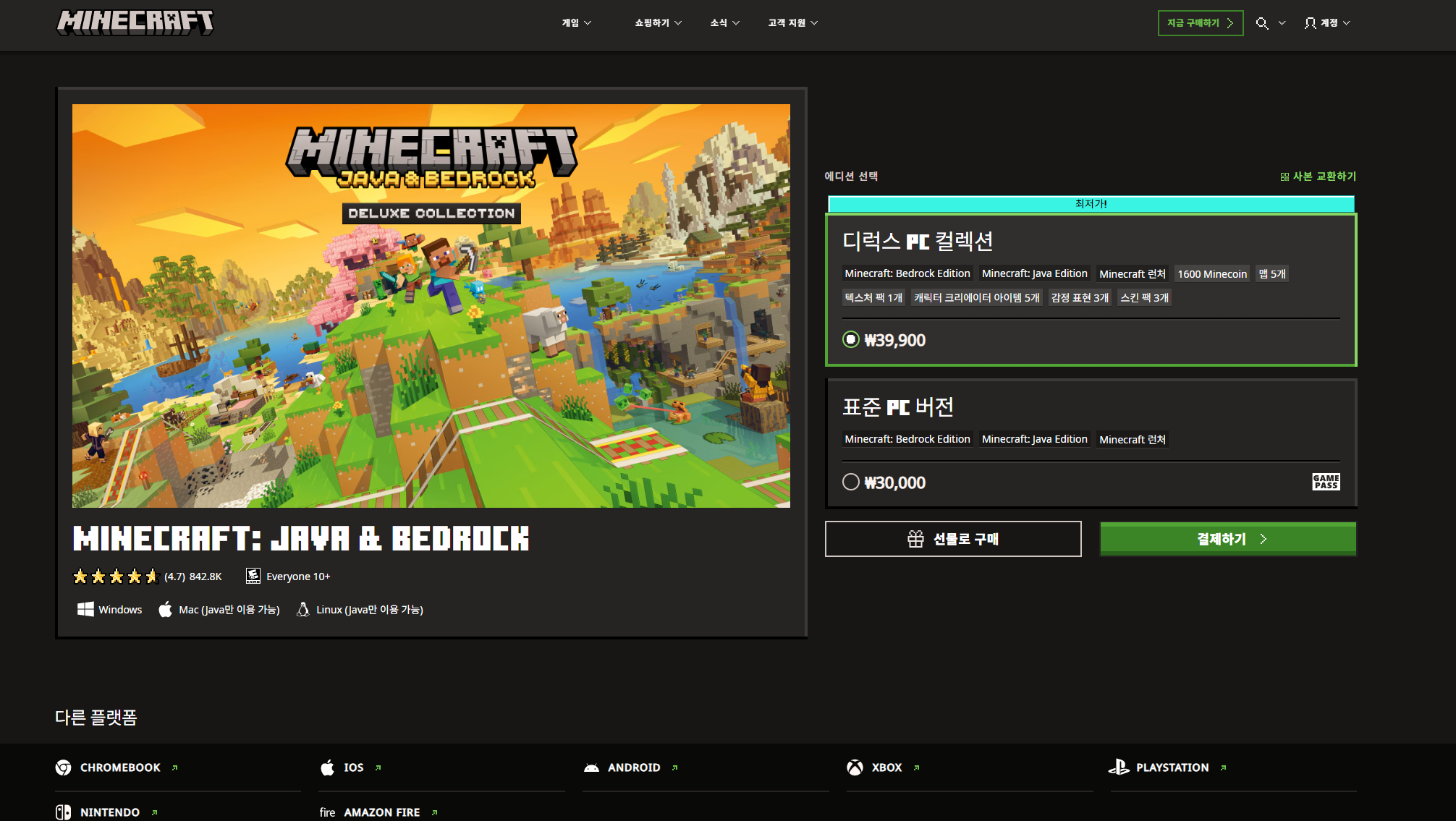Image resolution: width=1456 pixels, height=821 pixels.
Task: Click the five-star rating display
Action: tap(116, 577)
